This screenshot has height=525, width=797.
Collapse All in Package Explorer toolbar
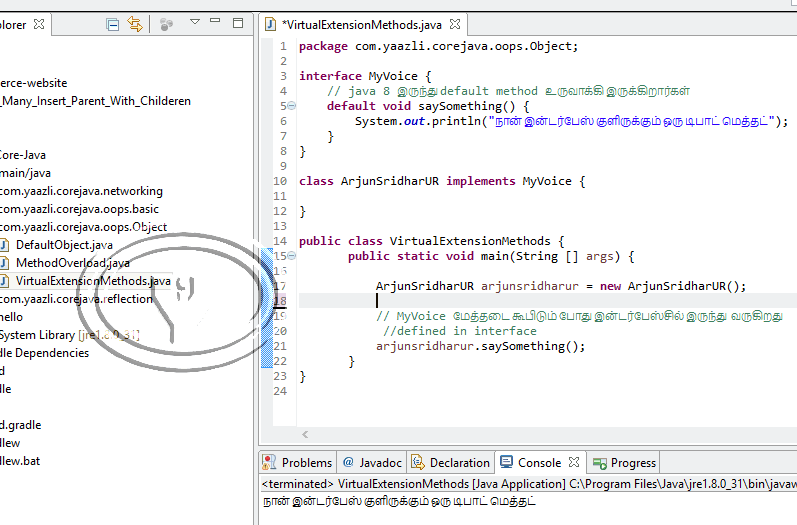point(112,24)
